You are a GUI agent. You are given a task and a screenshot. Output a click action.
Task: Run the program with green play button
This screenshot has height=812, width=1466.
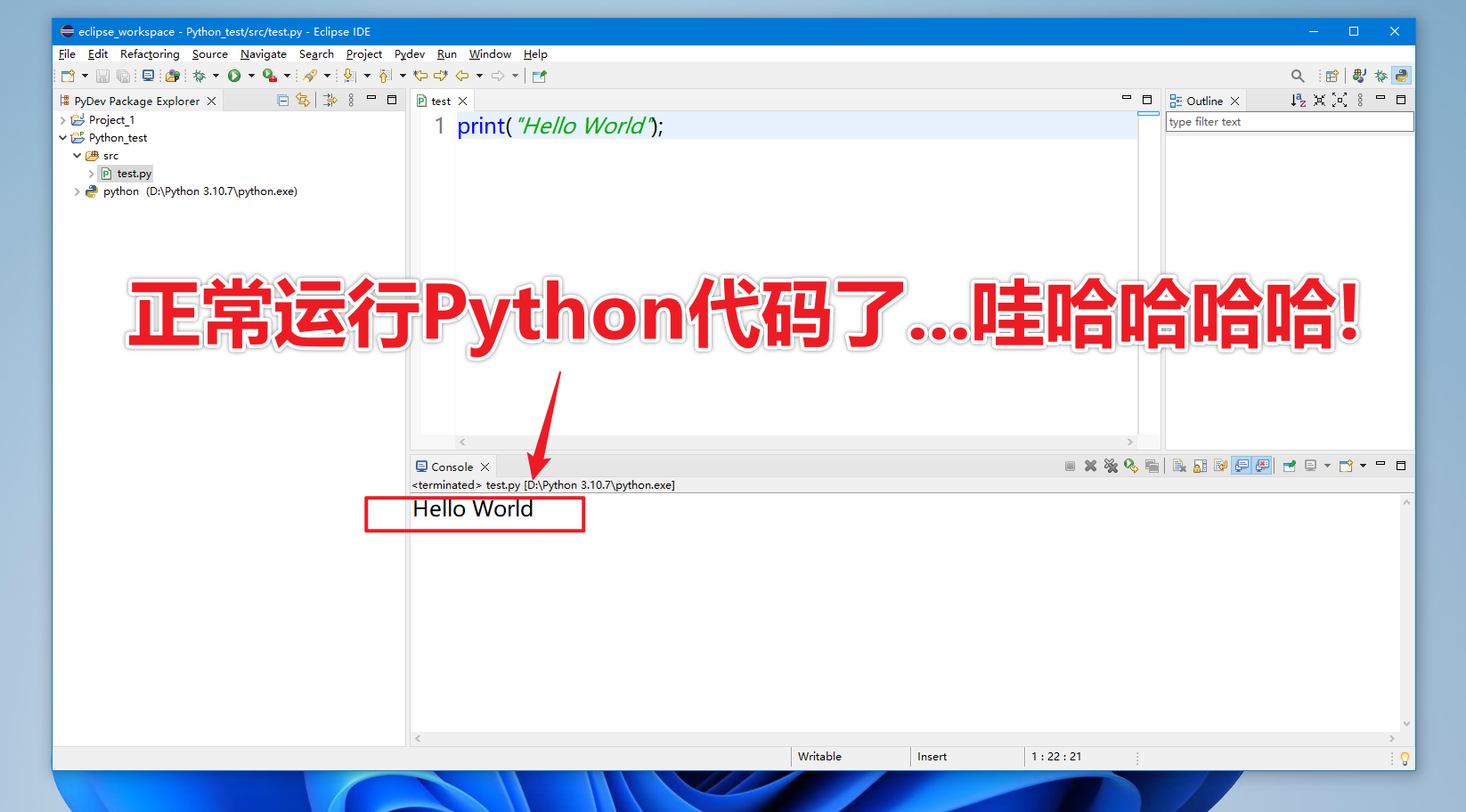pos(234,77)
